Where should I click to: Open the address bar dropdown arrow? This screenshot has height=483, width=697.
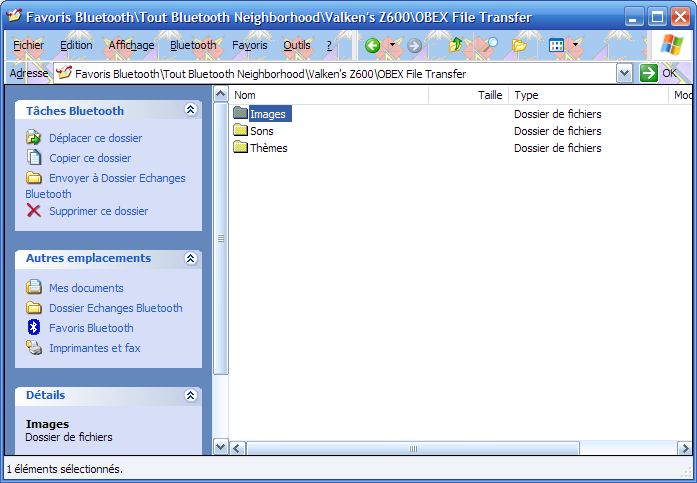[625, 73]
